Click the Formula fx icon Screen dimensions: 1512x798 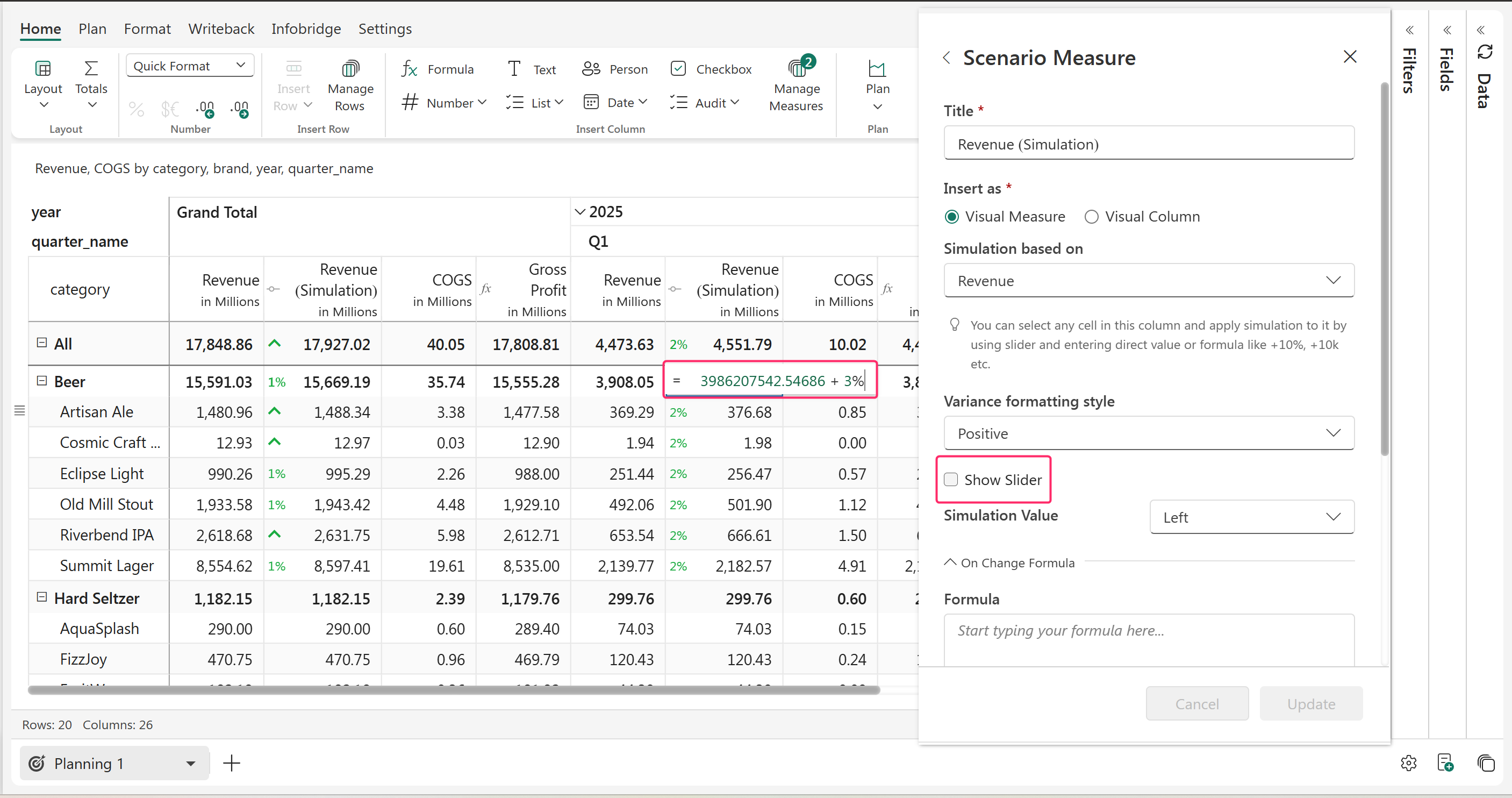click(x=409, y=69)
